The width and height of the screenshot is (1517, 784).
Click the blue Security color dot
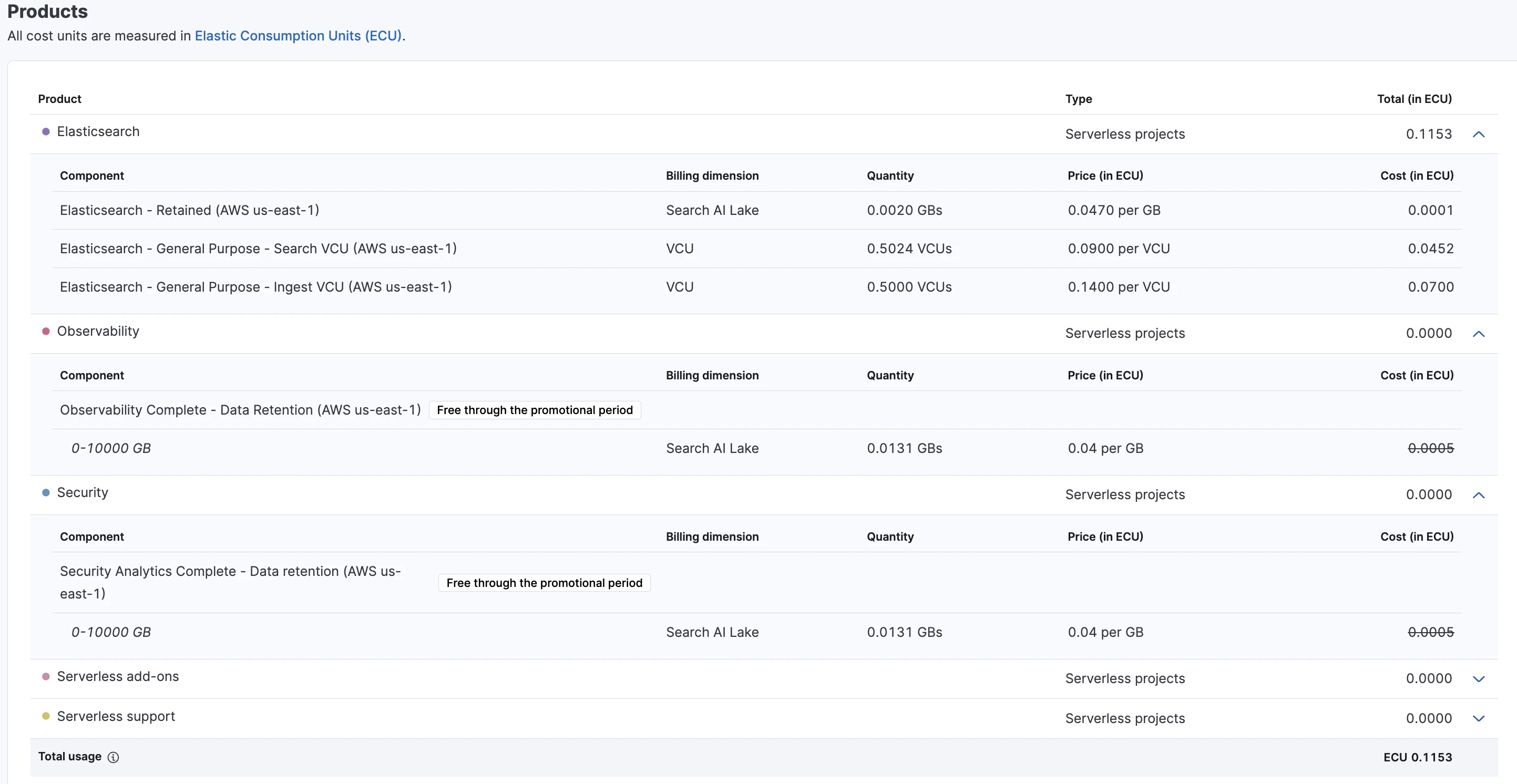[x=46, y=493]
